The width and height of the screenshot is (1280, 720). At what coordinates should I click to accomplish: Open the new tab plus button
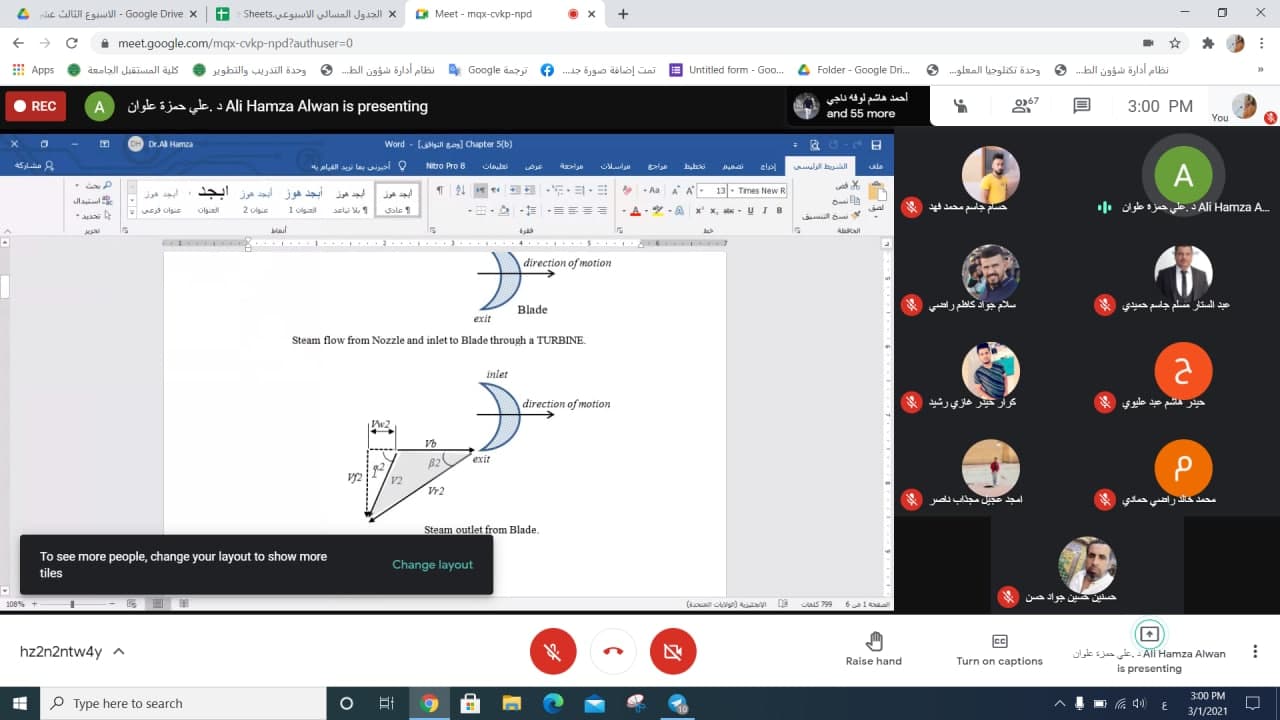(624, 14)
